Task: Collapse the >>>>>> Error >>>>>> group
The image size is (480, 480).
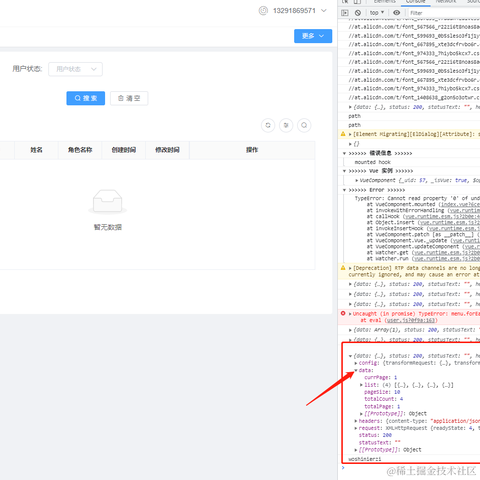Action: click(x=344, y=190)
